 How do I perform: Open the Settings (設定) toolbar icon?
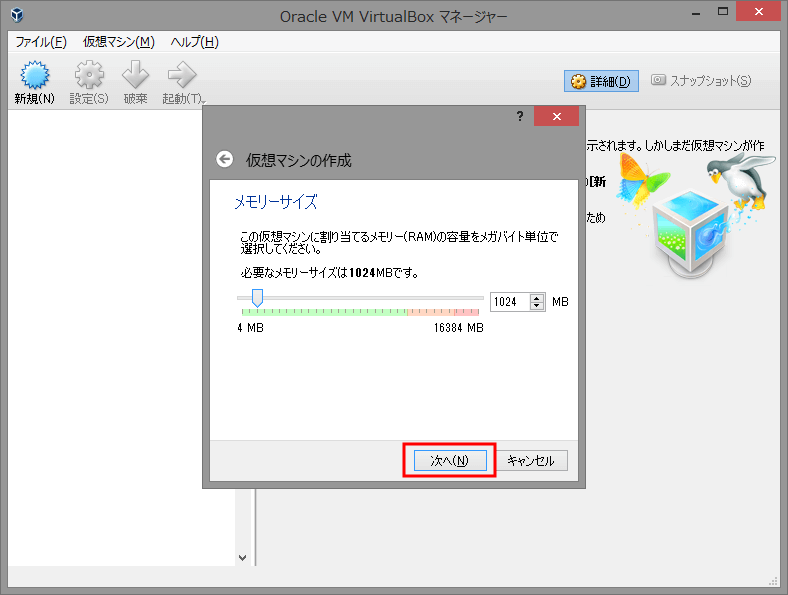pyautogui.click(x=89, y=82)
